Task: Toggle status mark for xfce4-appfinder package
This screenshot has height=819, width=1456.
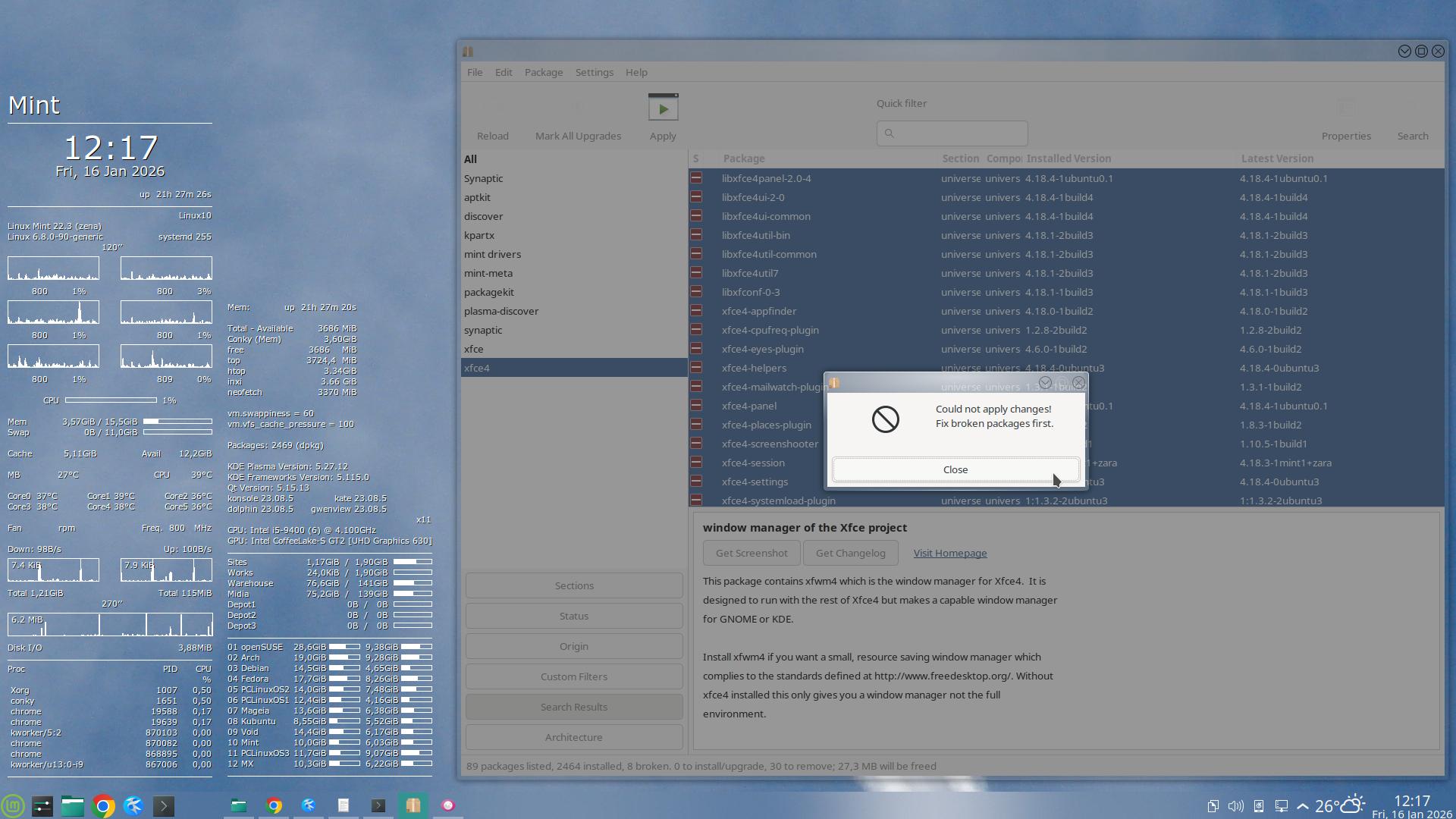Action: click(696, 311)
